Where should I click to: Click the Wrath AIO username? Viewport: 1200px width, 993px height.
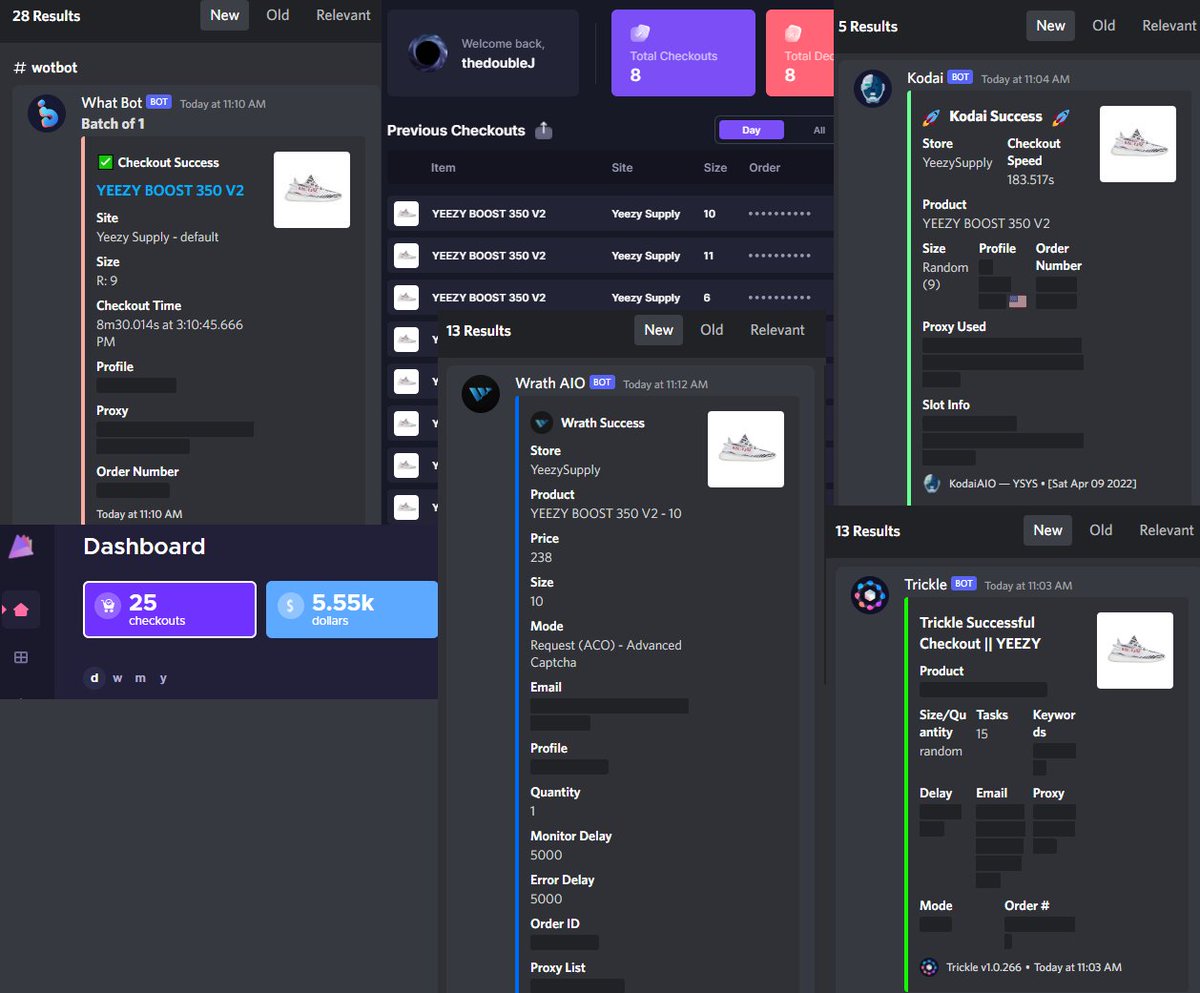550,383
